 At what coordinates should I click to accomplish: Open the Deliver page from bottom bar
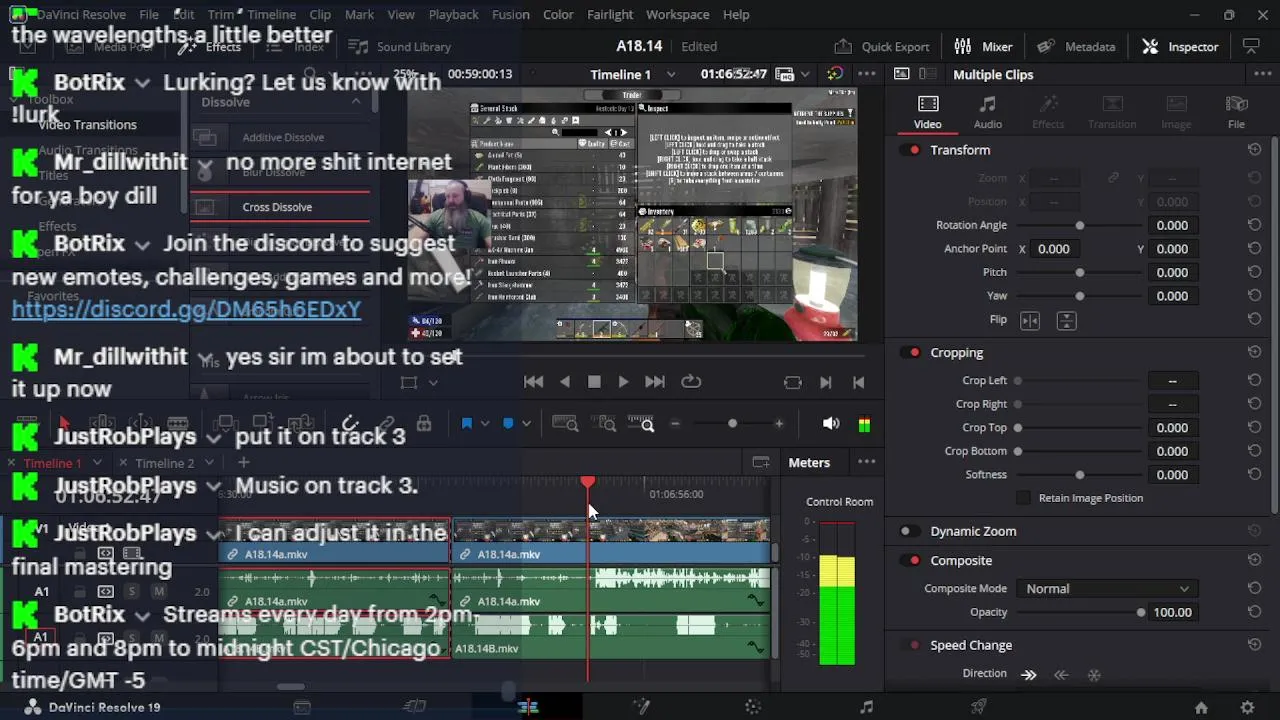click(x=979, y=707)
